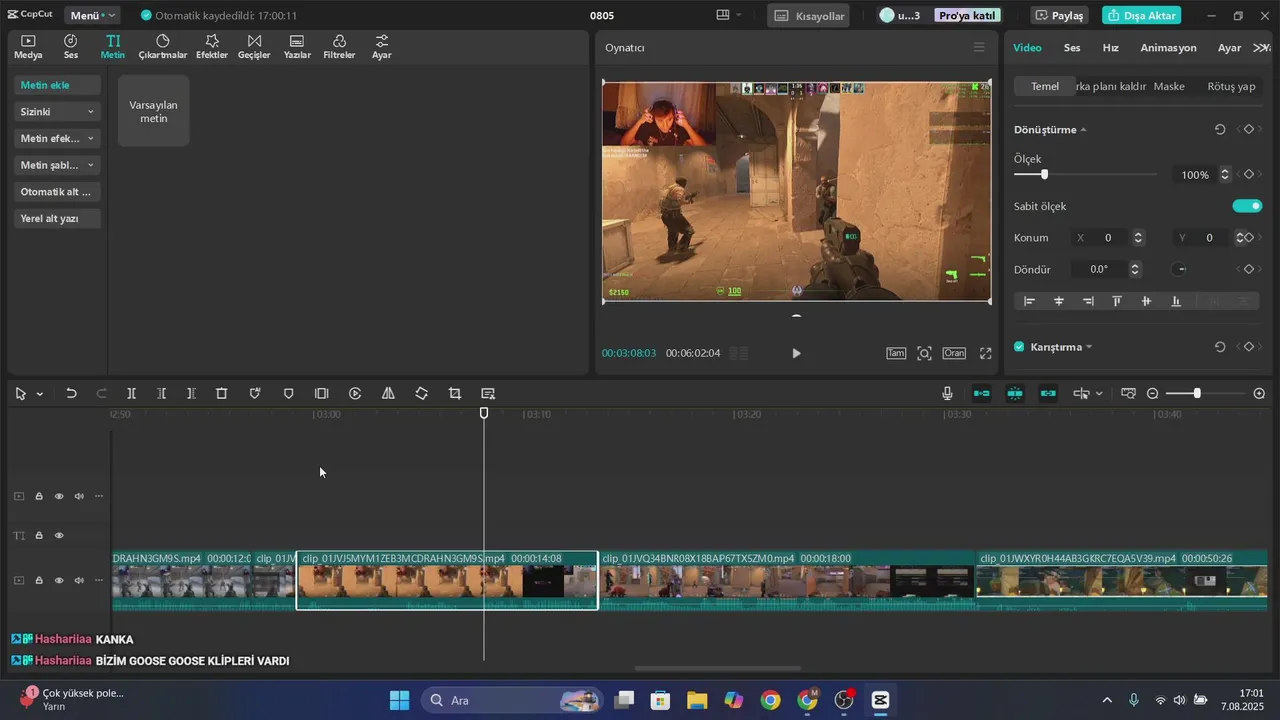Click Dışa Aktar export button
The height and width of the screenshot is (720, 1280).
tap(1142, 16)
